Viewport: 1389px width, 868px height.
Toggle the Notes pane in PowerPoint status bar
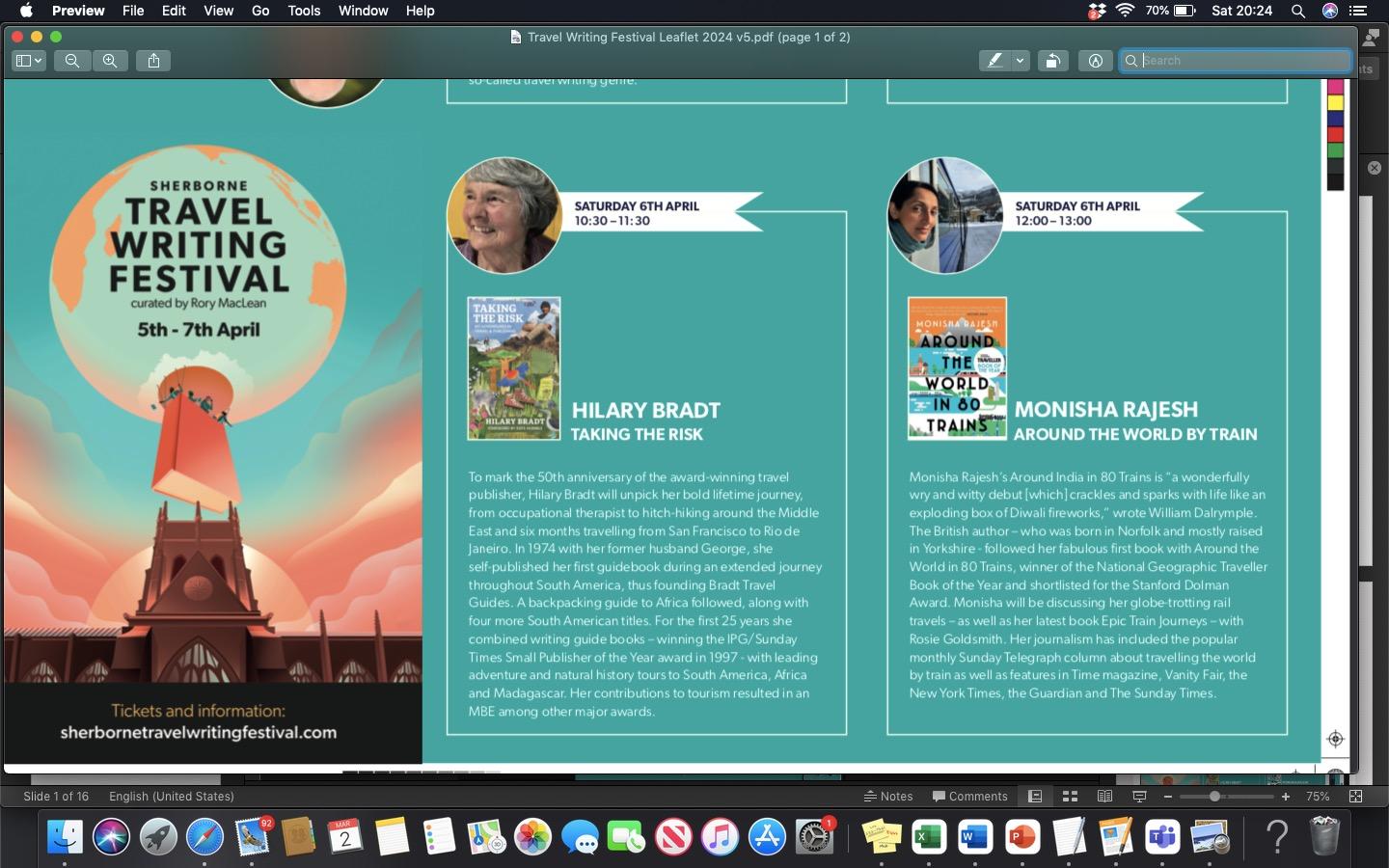tap(888, 797)
